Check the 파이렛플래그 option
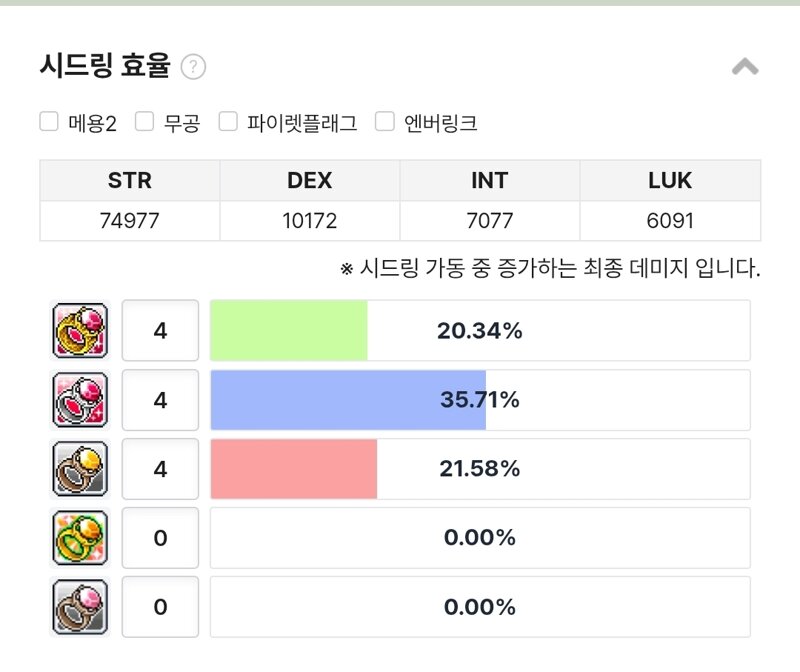The image size is (800, 672). [x=228, y=121]
